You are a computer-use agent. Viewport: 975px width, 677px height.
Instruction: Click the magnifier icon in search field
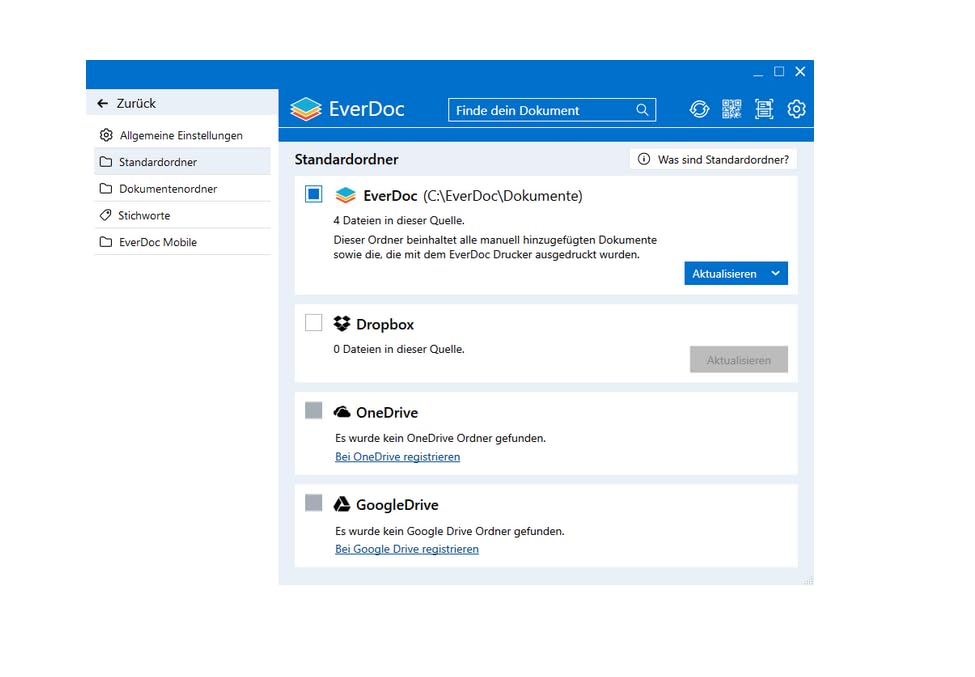click(642, 110)
